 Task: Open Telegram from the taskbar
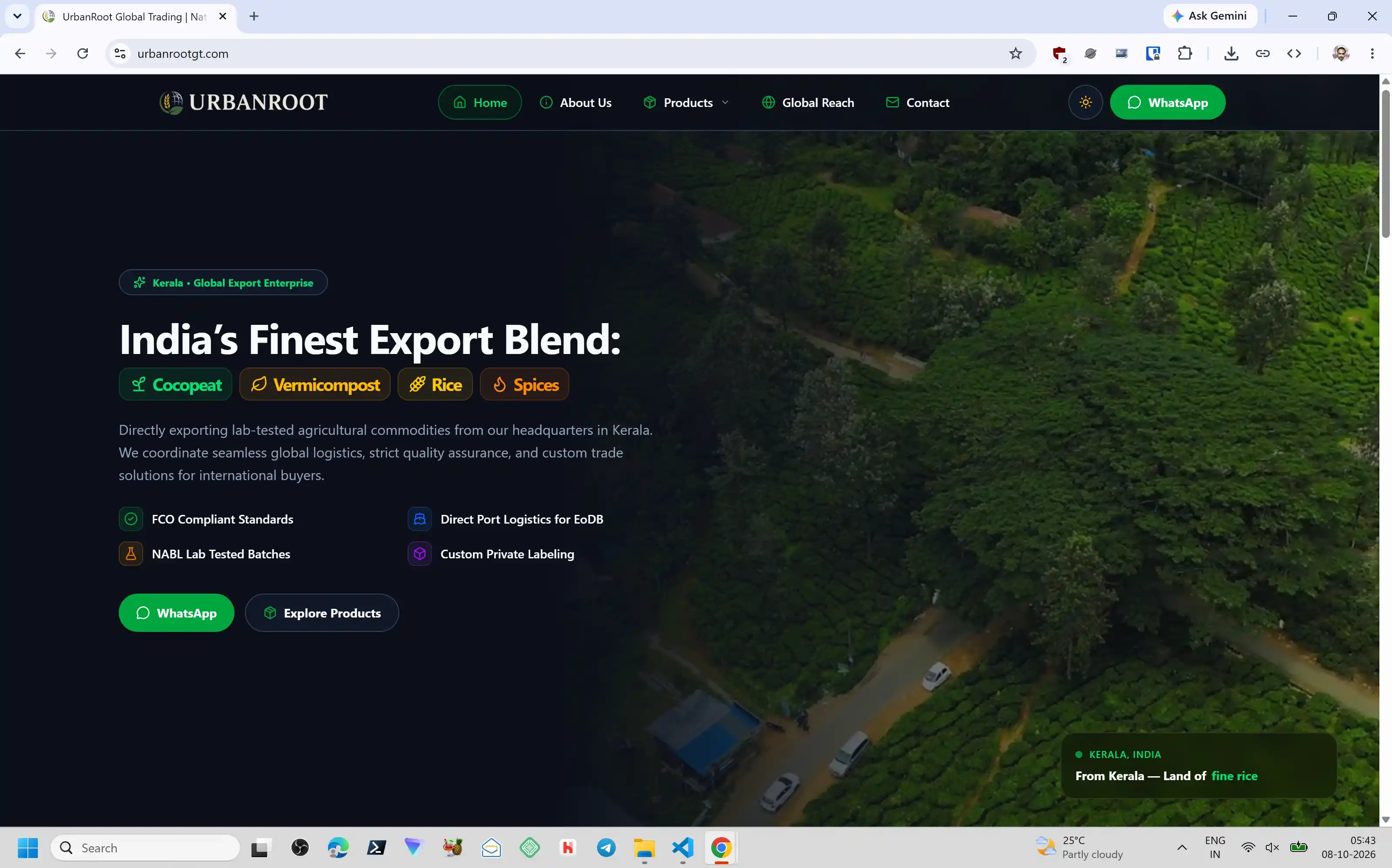click(x=606, y=848)
